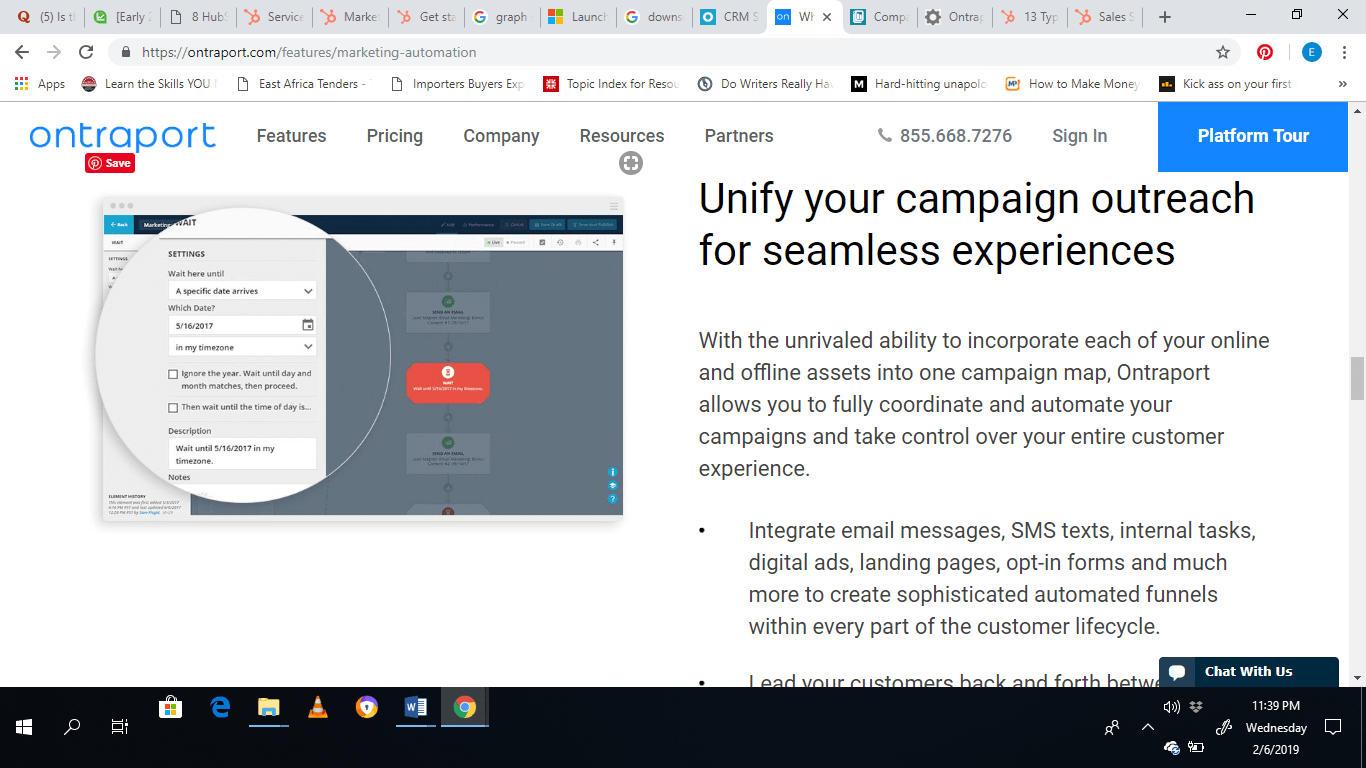Open Microsoft Word from the taskbar
Viewport: 1366px width, 768px height.
pos(416,707)
